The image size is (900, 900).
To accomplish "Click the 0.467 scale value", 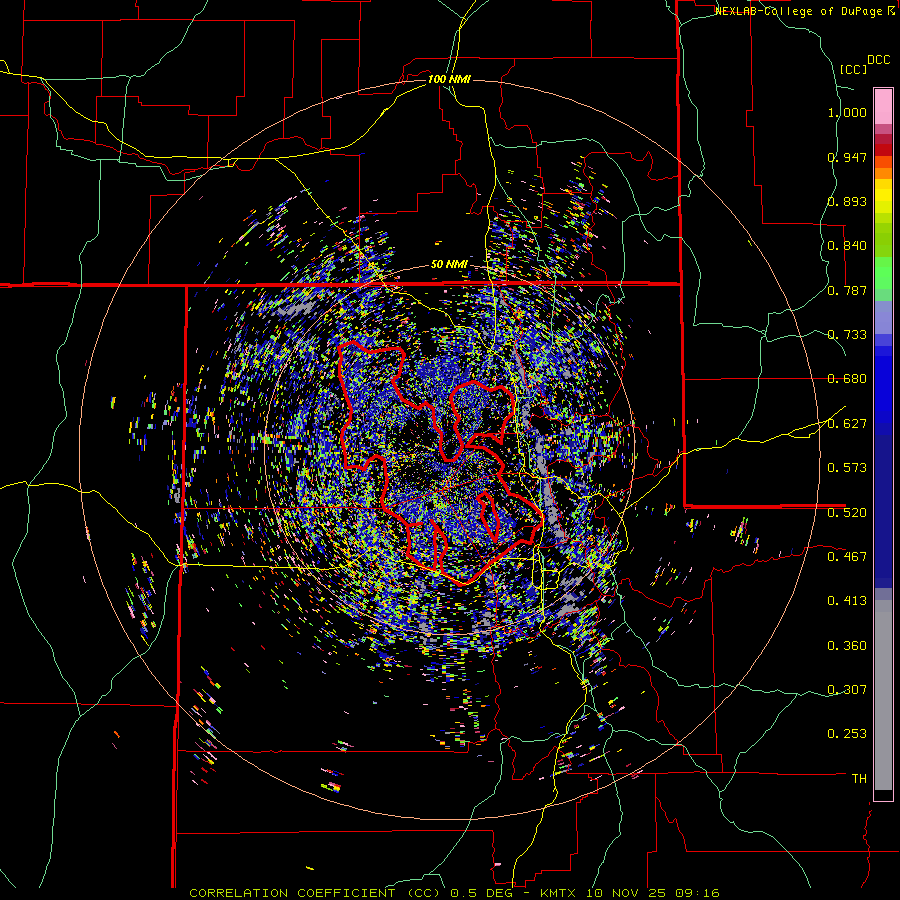I will [847, 557].
